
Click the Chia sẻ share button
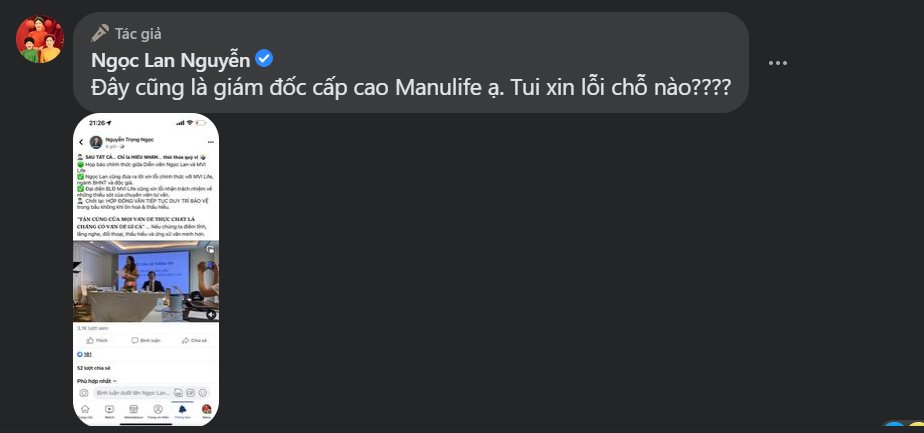[194, 341]
